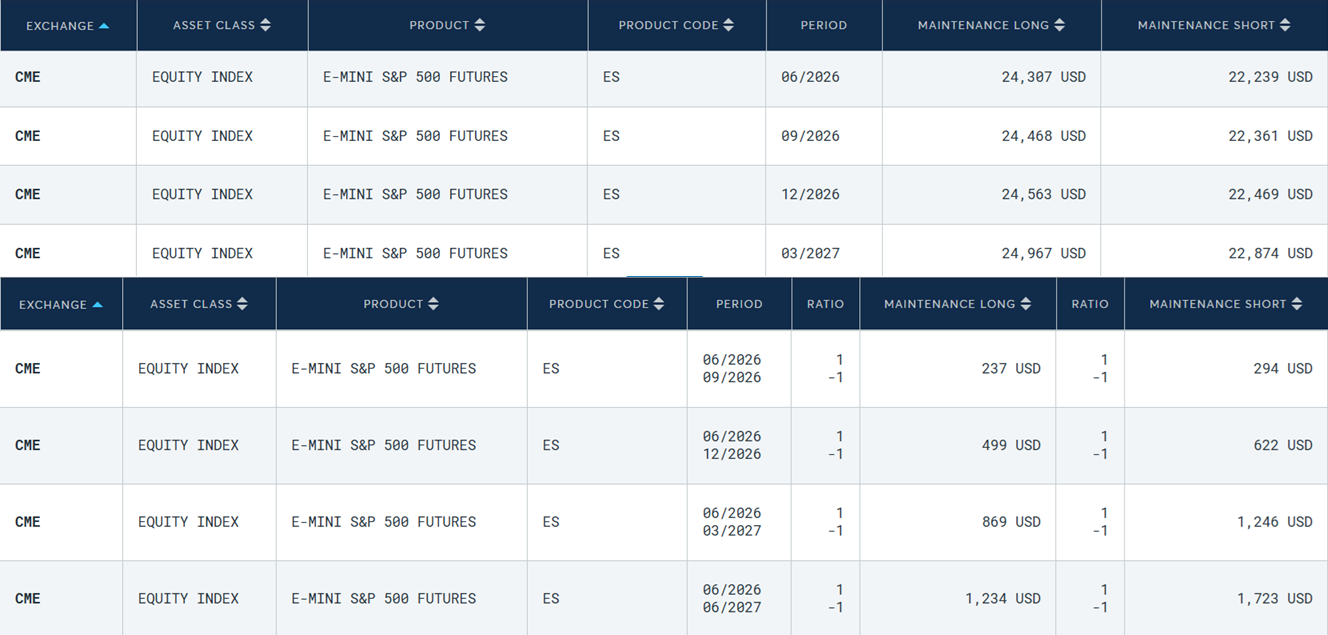Screen dimensions: 1328x635
Task: Sort spread table by Product arrows
Action: pyautogui.click(x=433, y=304)
